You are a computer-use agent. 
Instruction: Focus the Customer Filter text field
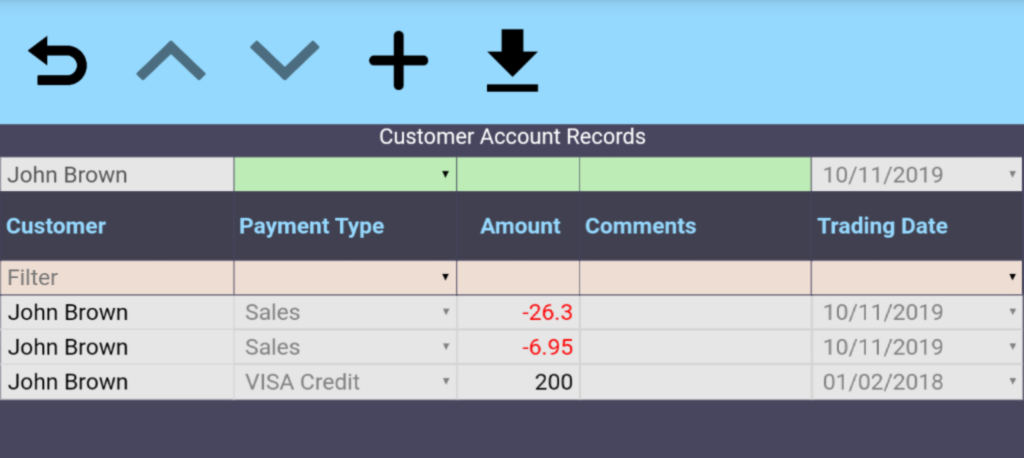117,277
